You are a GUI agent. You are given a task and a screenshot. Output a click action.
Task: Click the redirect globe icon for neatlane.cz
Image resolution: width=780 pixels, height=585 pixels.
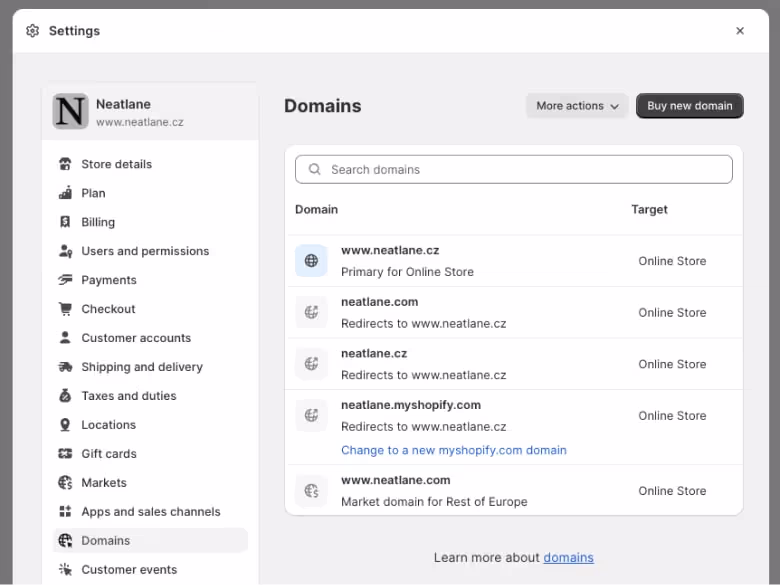tap(311, 364)
